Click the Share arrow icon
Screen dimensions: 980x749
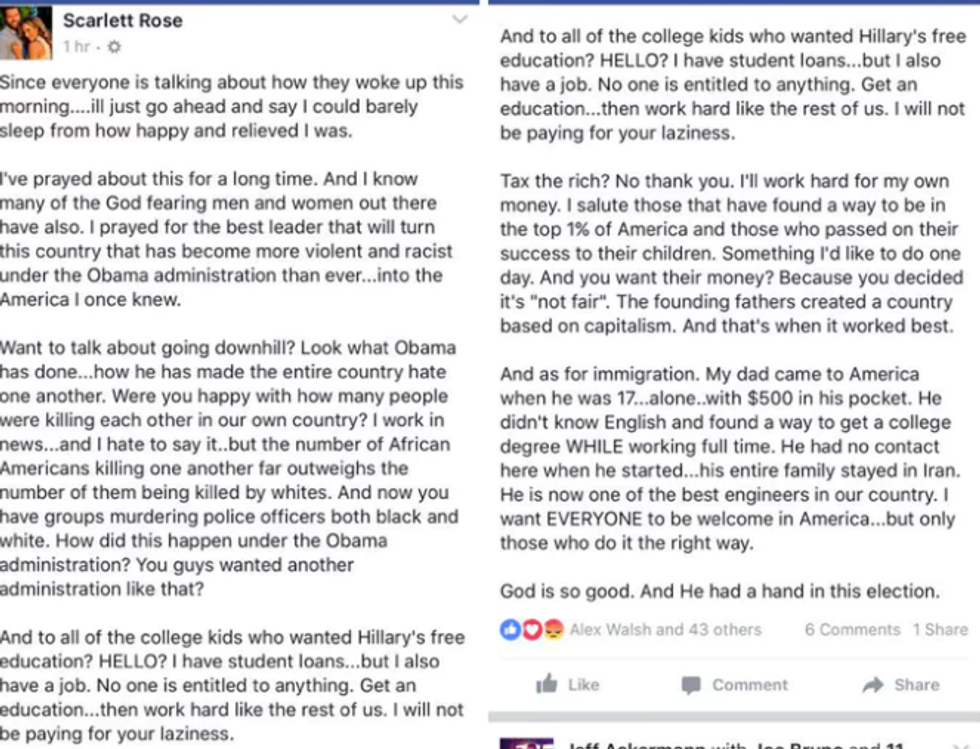tap(873, 685)
